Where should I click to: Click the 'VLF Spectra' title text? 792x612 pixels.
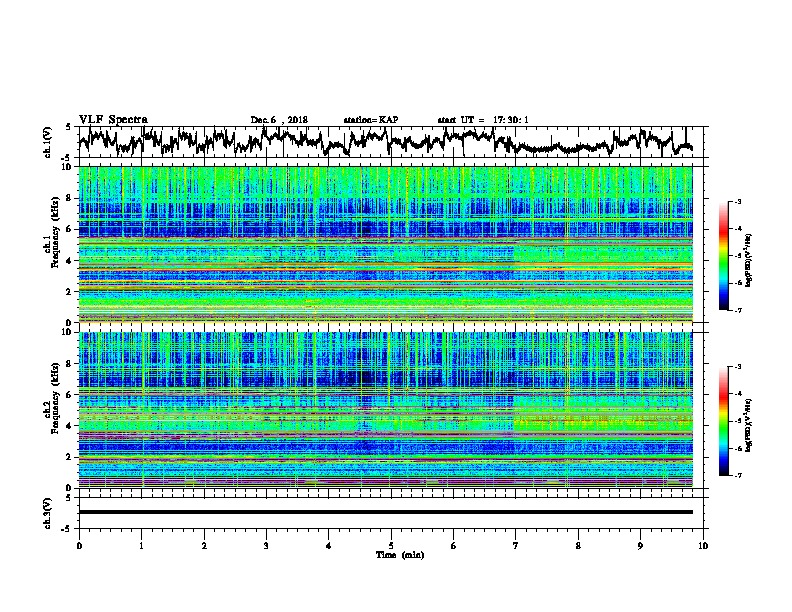pos(113,119)
